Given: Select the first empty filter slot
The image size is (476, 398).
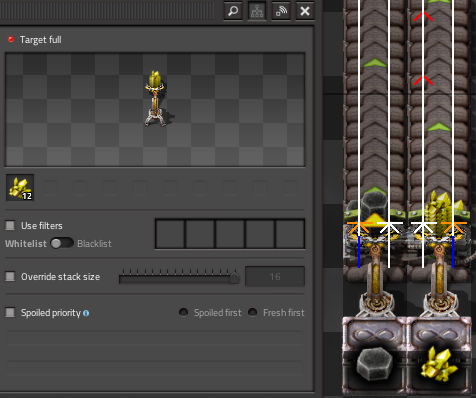Looking at the screenshot, I should point(170,234).
